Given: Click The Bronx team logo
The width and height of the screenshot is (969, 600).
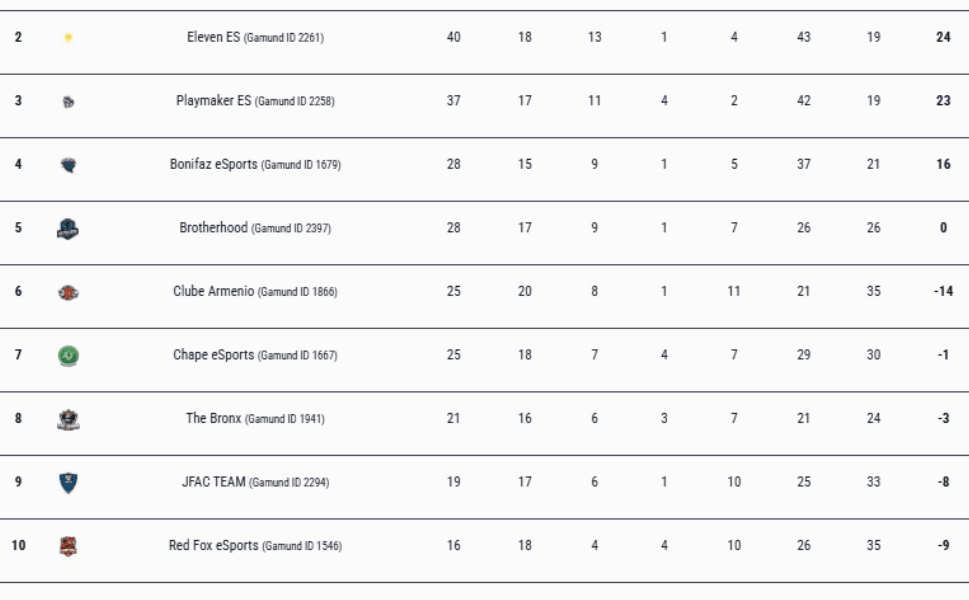Looking at the screenshot, I should pos(68,419).
